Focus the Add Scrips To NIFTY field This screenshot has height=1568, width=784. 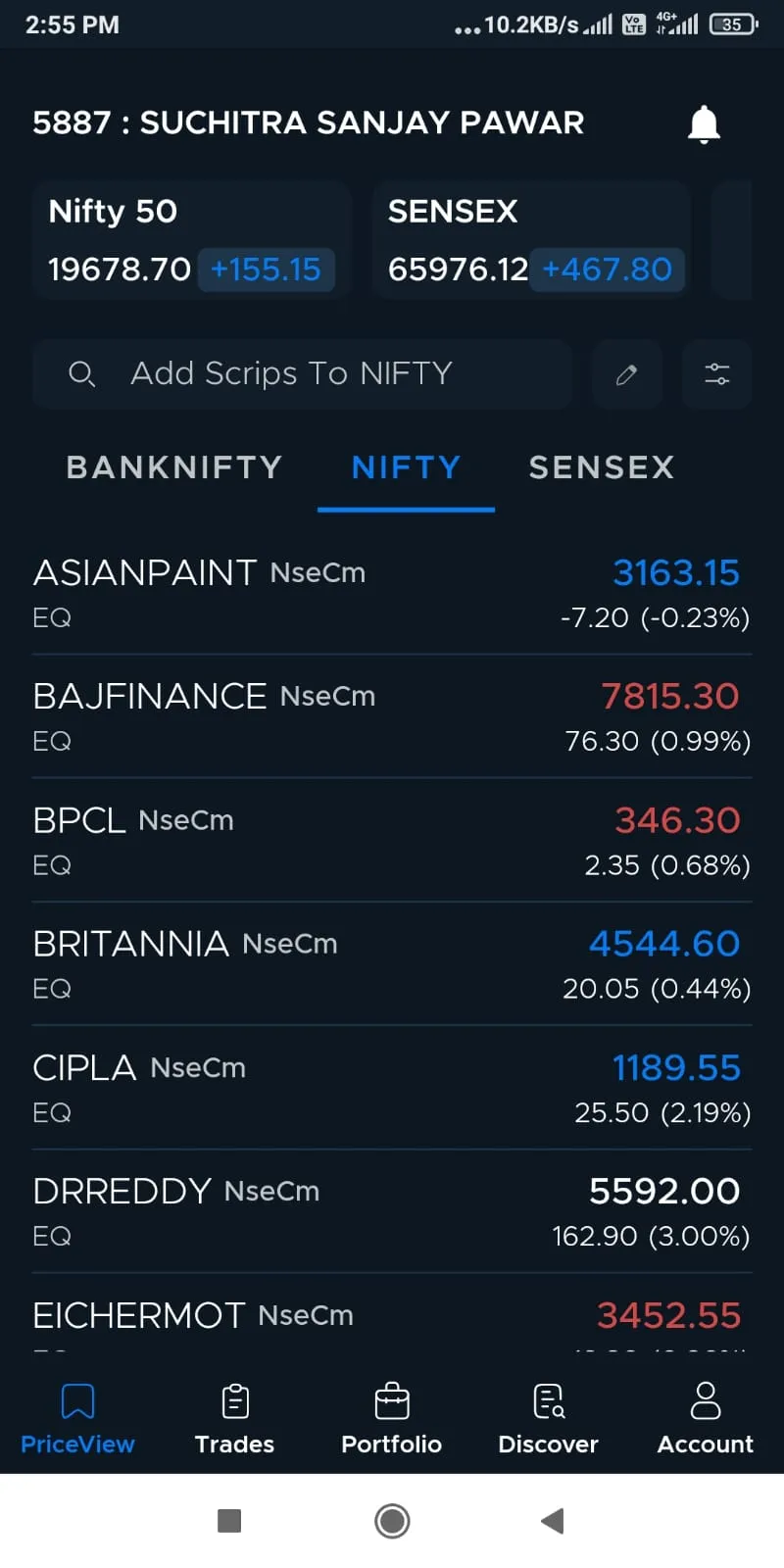pos(302,373)
